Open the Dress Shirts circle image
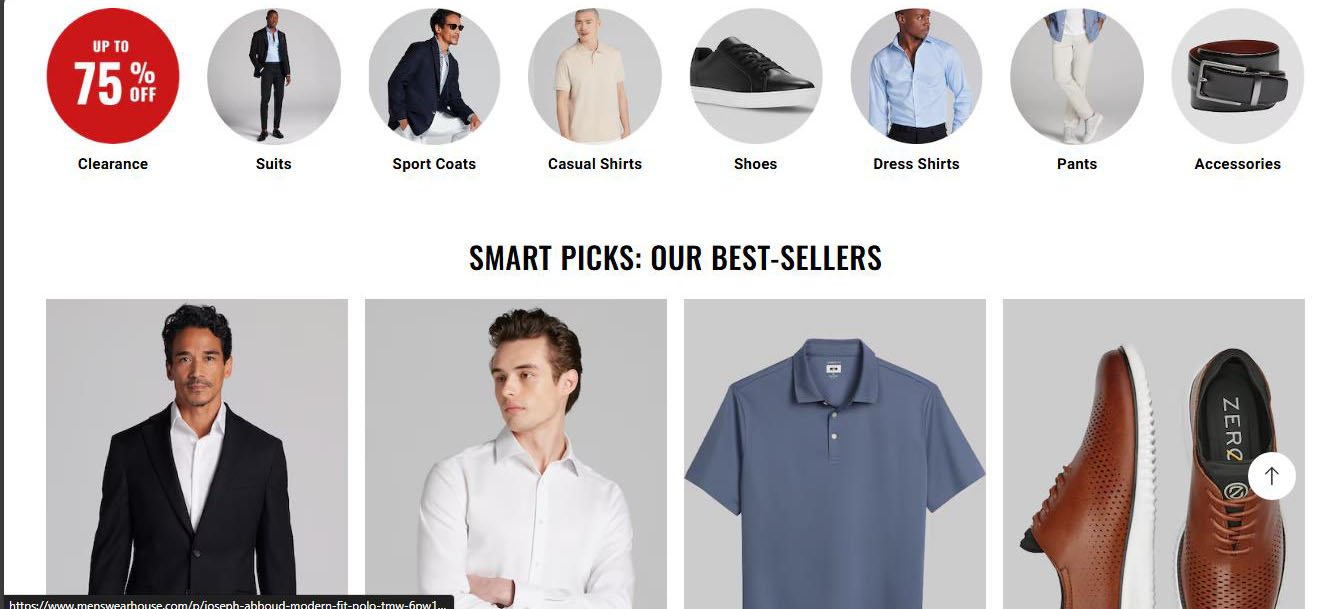 point(916,76)
